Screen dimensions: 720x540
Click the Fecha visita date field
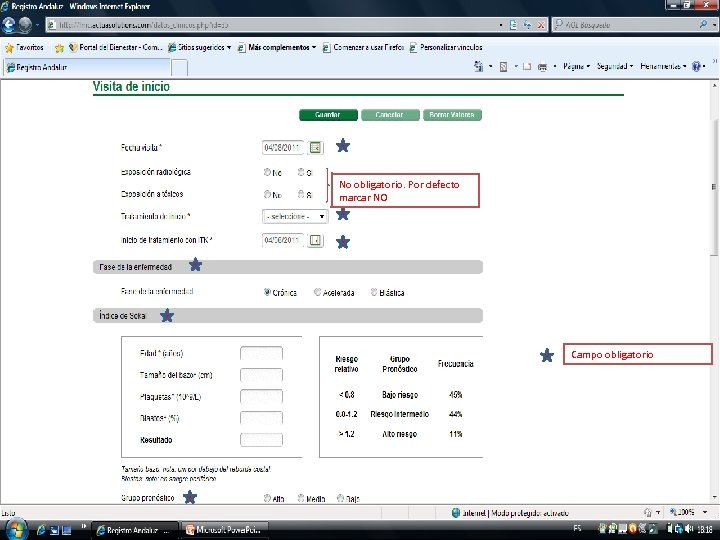click(283, 147)
